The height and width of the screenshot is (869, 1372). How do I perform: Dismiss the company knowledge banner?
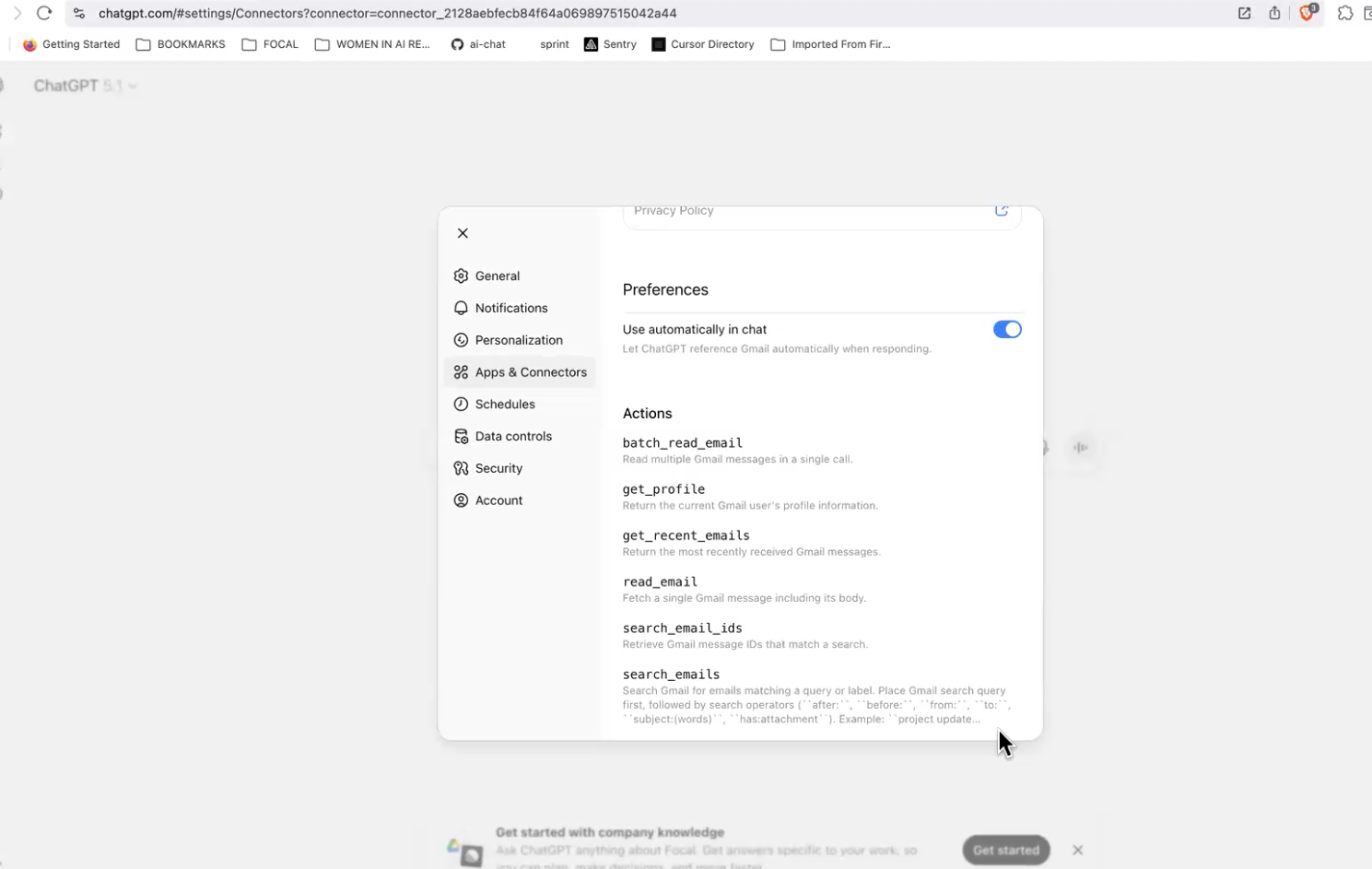point(1077,850)
